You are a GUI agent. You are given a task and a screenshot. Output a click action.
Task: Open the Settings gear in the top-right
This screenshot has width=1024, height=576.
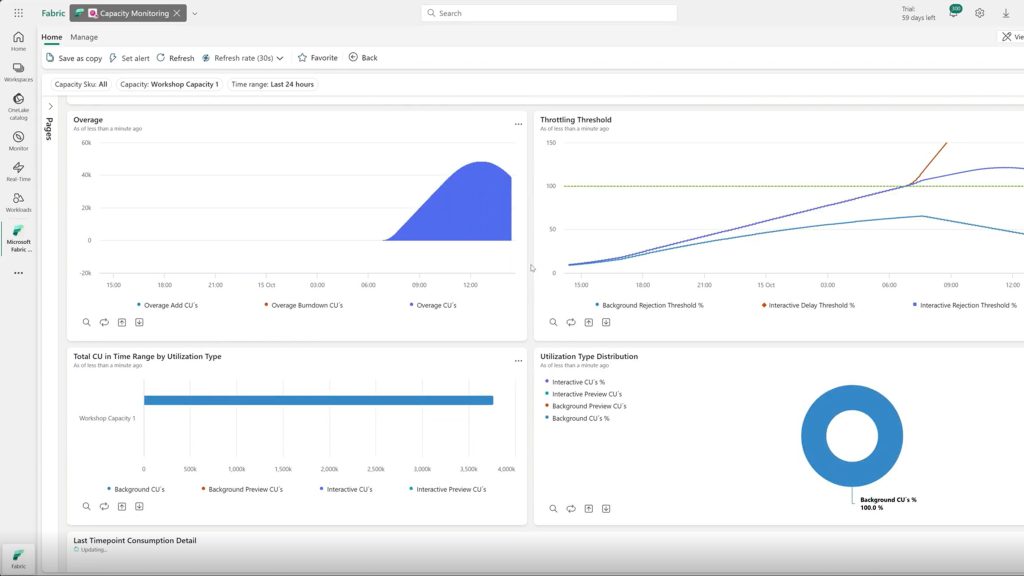pyautogui.click(x=979, y=12)
